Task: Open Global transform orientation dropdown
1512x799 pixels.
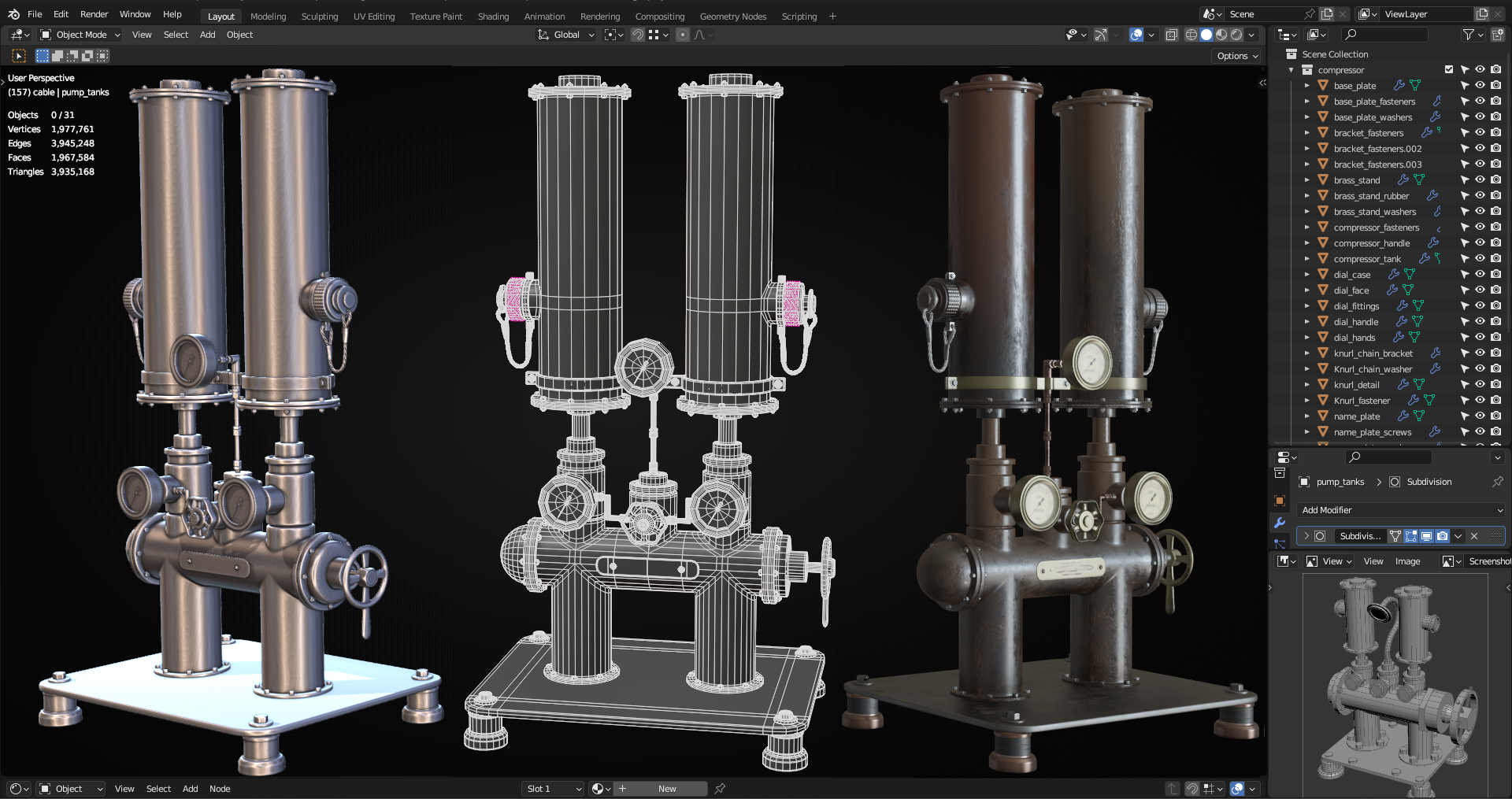Action: point(565,35)
